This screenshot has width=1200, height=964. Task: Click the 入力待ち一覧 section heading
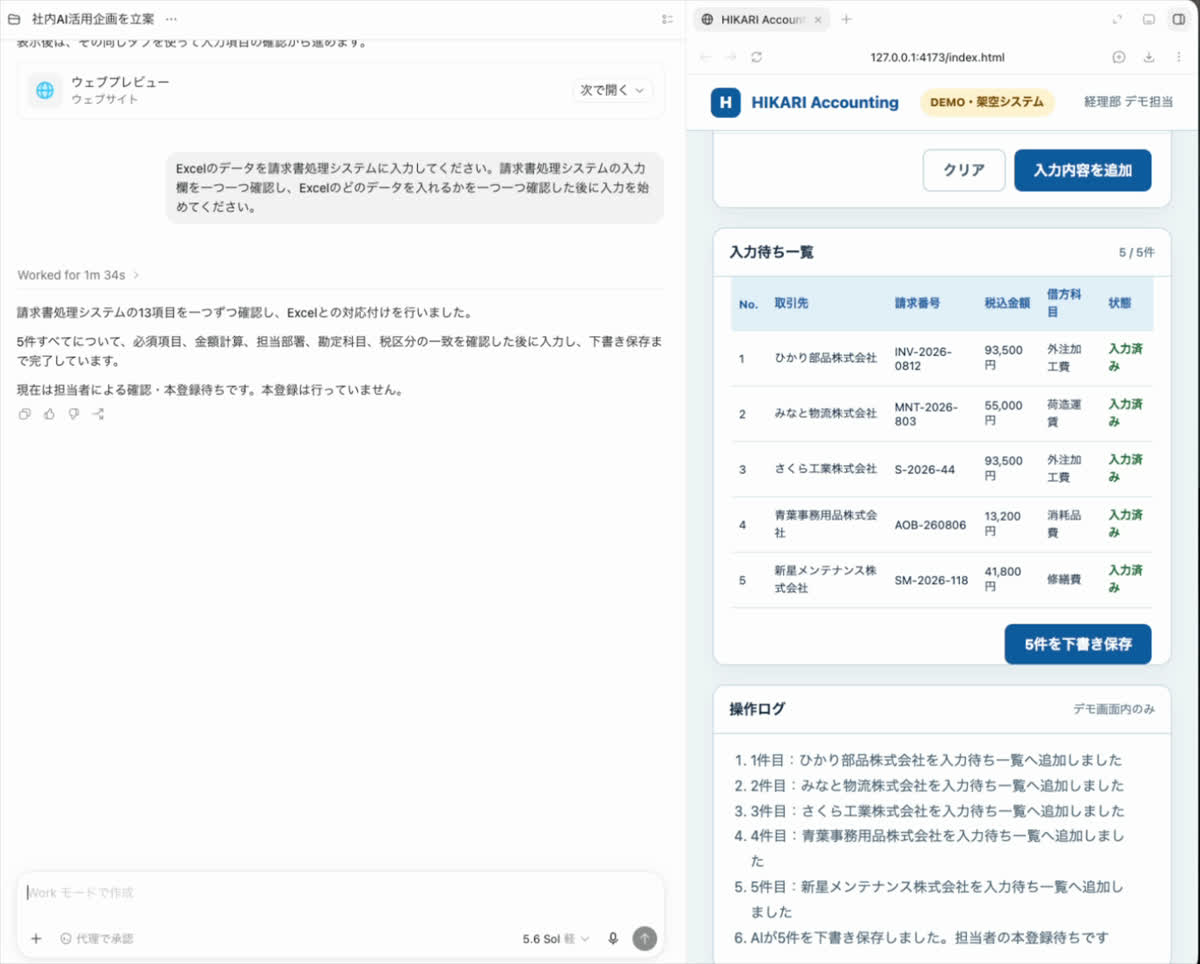coord(772,252)
